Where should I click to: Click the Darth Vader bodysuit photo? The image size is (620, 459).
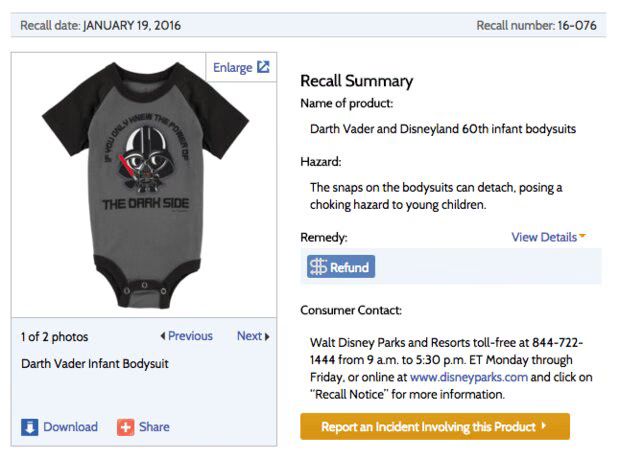pyautogui.click(x=145, y=185)
